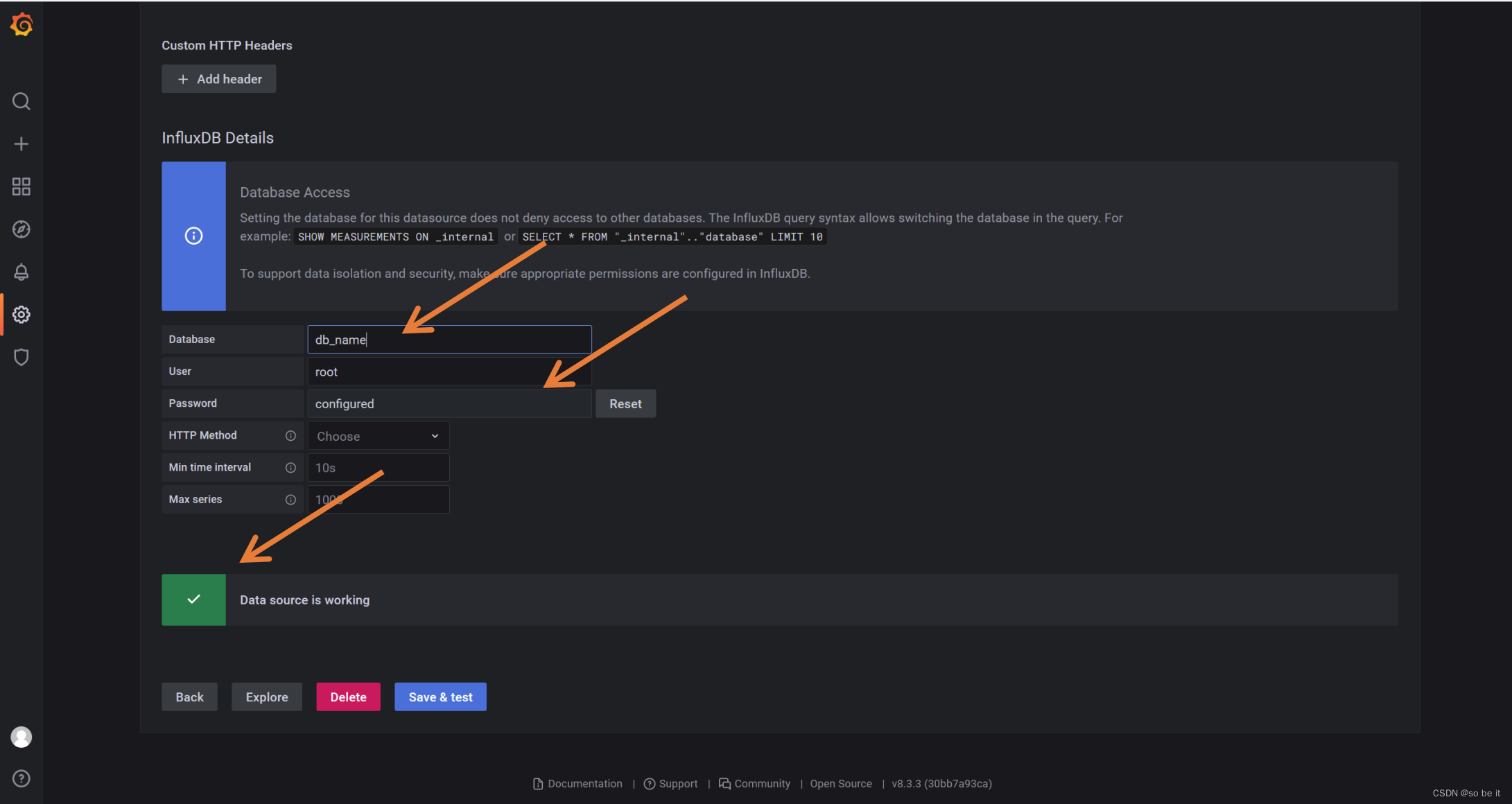Click the Add header button
The height and width of the screenshot is (804, 1512).
(x=219, y=79)
